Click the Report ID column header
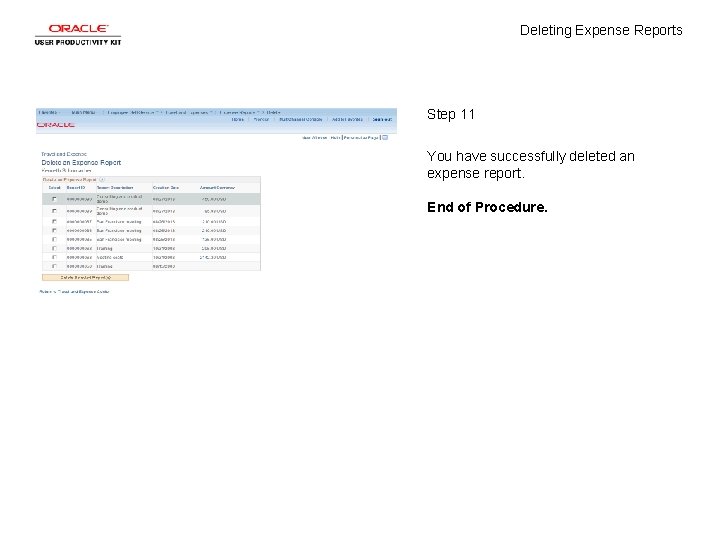This screenshot has width=720, height=540. pos(76,188)
